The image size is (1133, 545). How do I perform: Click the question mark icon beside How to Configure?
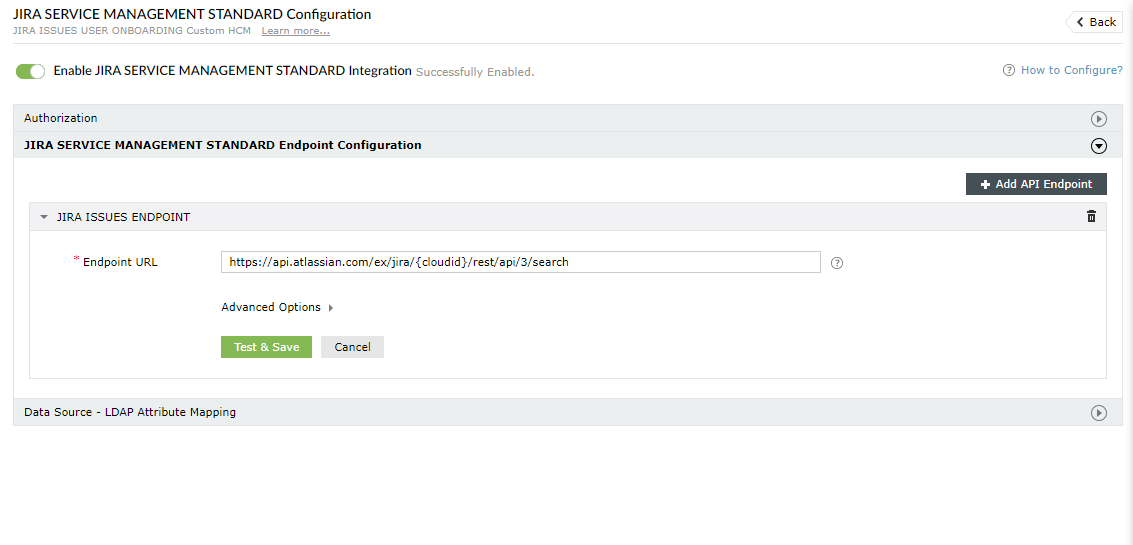click(x=1009, y=70)
